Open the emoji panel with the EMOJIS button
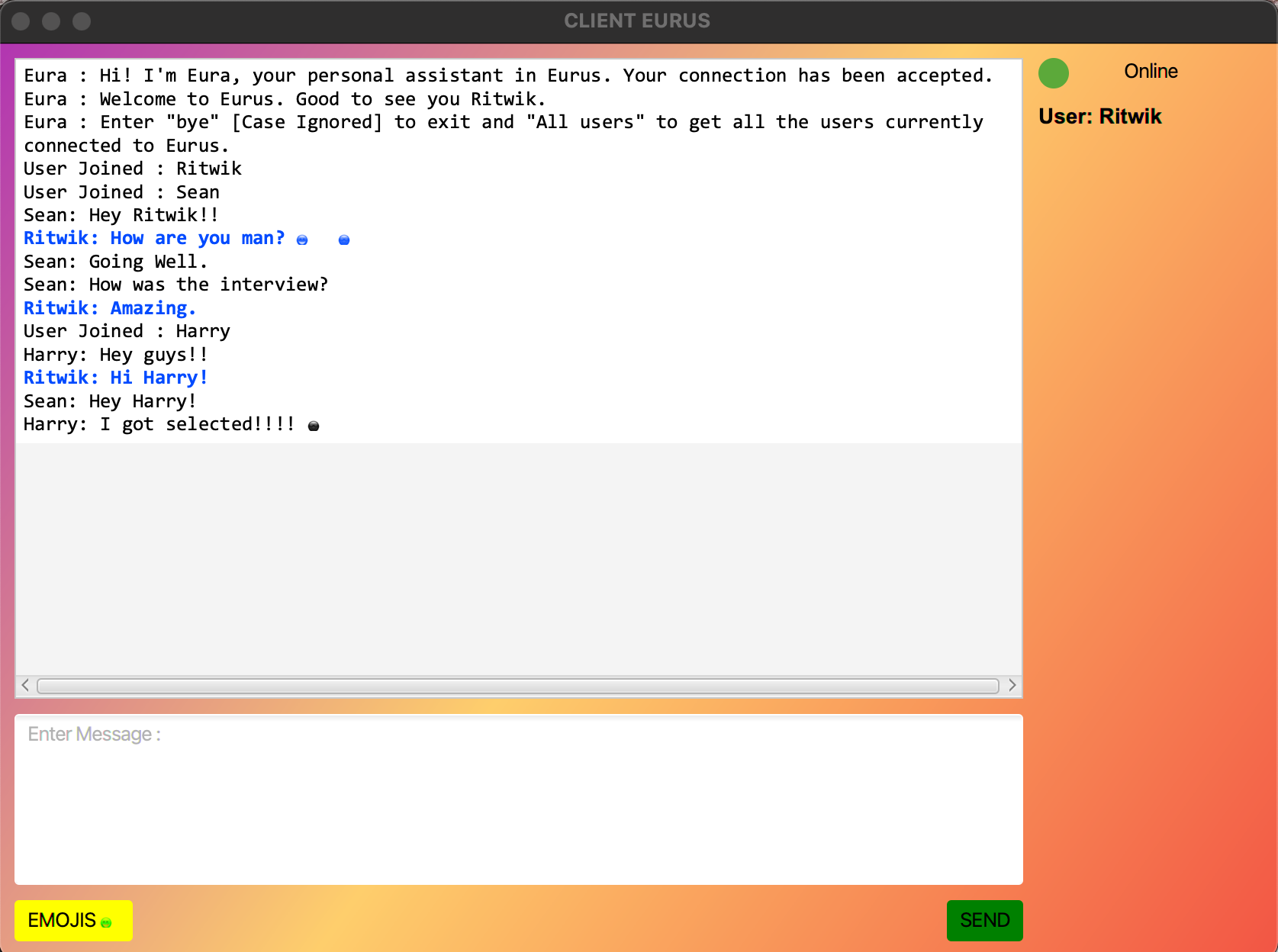Image resolution: width=1278 pixels, height=952 pixels. pos(65,921)
